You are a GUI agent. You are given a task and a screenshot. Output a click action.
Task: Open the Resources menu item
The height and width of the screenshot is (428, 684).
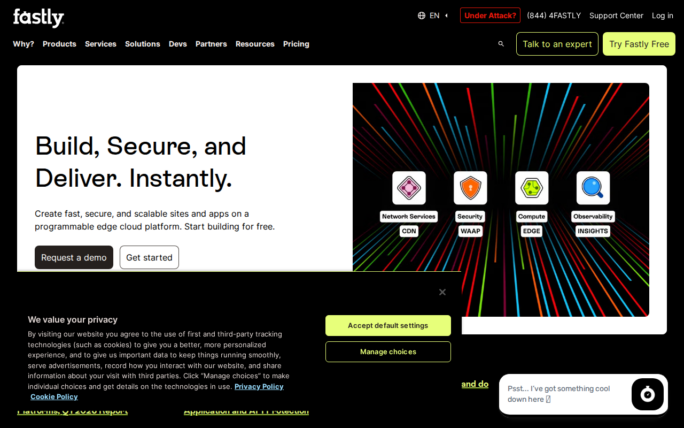click(x=255, y=44)
